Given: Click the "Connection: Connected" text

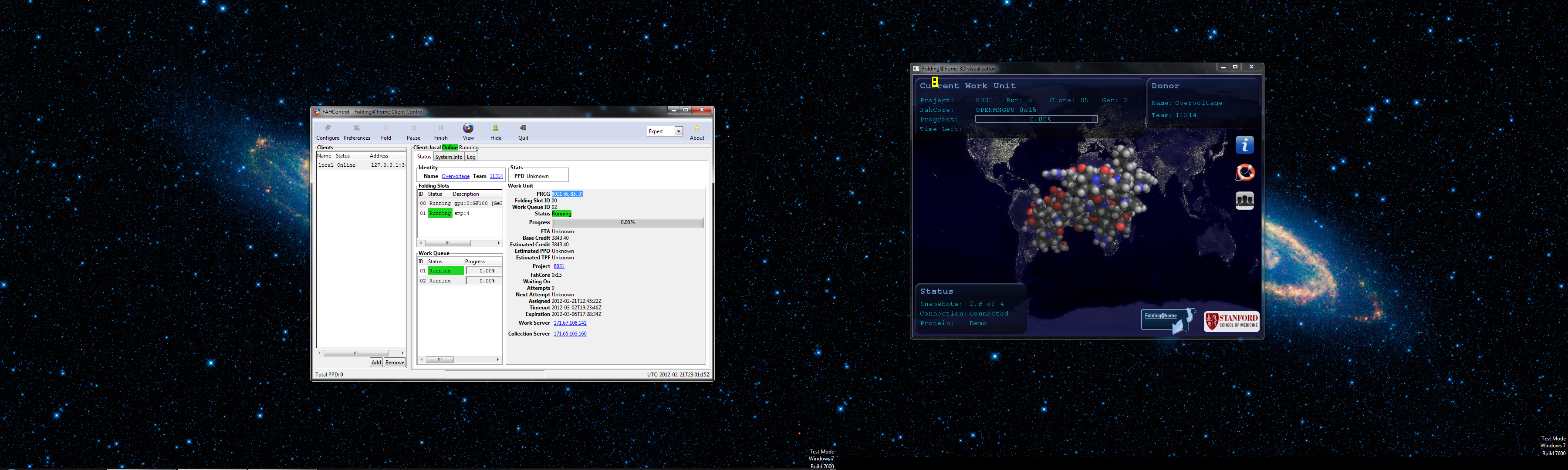Looking at the screenshot, I should pyautogui.click(x=964, y=314).
